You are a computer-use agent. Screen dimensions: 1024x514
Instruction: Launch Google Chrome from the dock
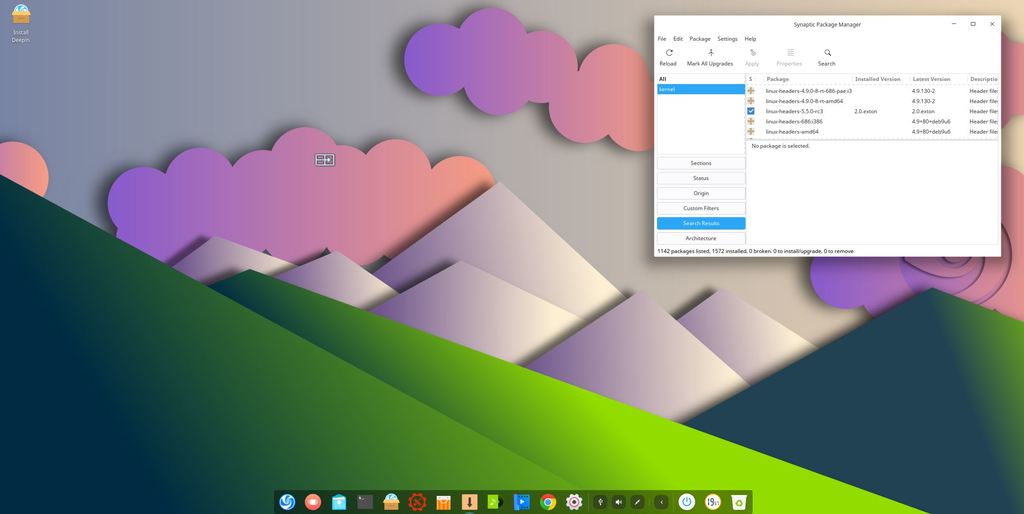548,502
